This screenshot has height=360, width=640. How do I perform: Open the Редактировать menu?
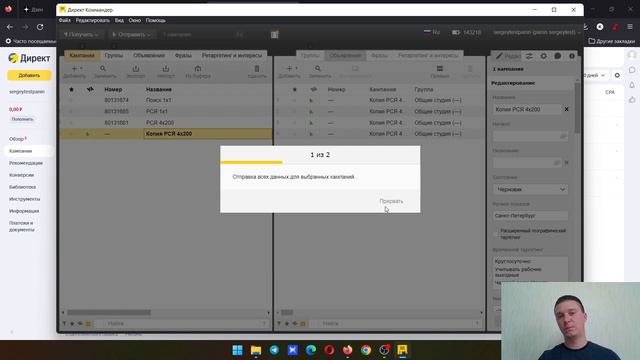93,20
